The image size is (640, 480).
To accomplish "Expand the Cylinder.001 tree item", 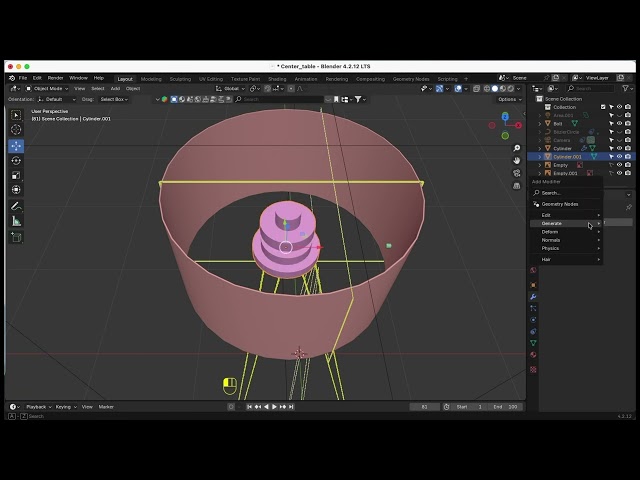I will click(x=540, y=157).
